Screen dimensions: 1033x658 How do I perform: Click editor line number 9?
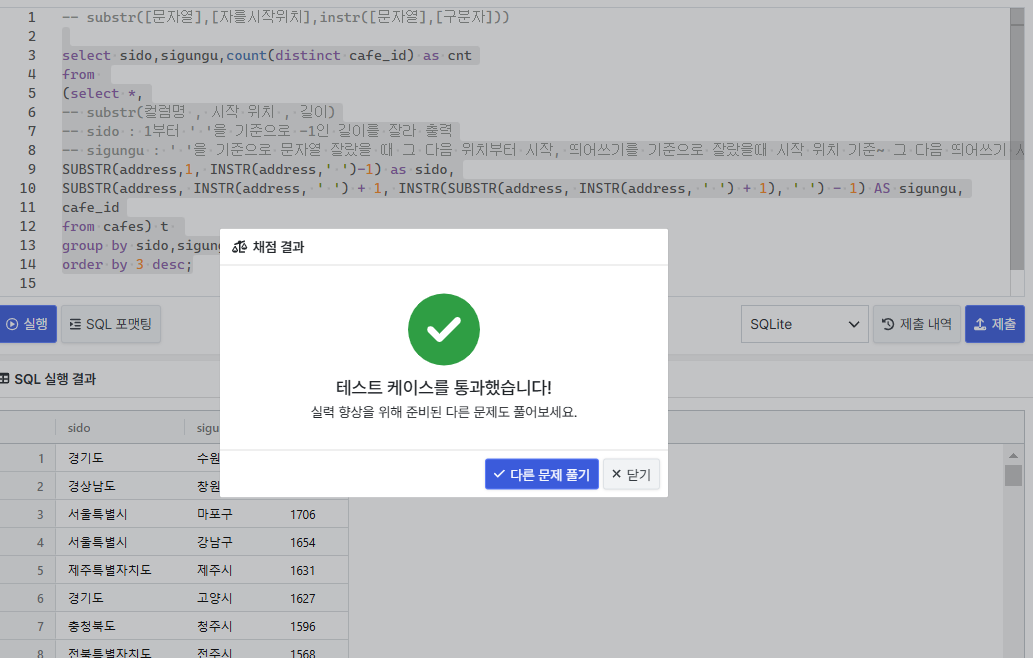pos(32,169)
